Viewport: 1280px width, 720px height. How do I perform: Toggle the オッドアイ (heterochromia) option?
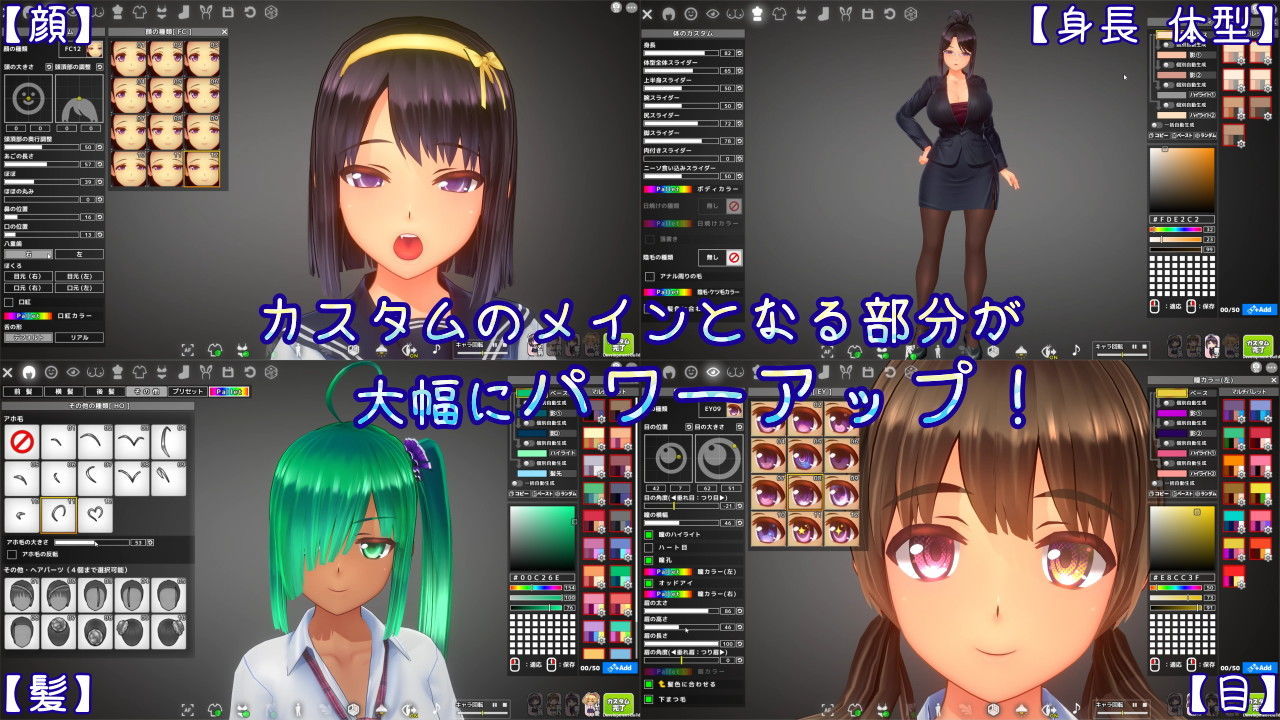649,583
